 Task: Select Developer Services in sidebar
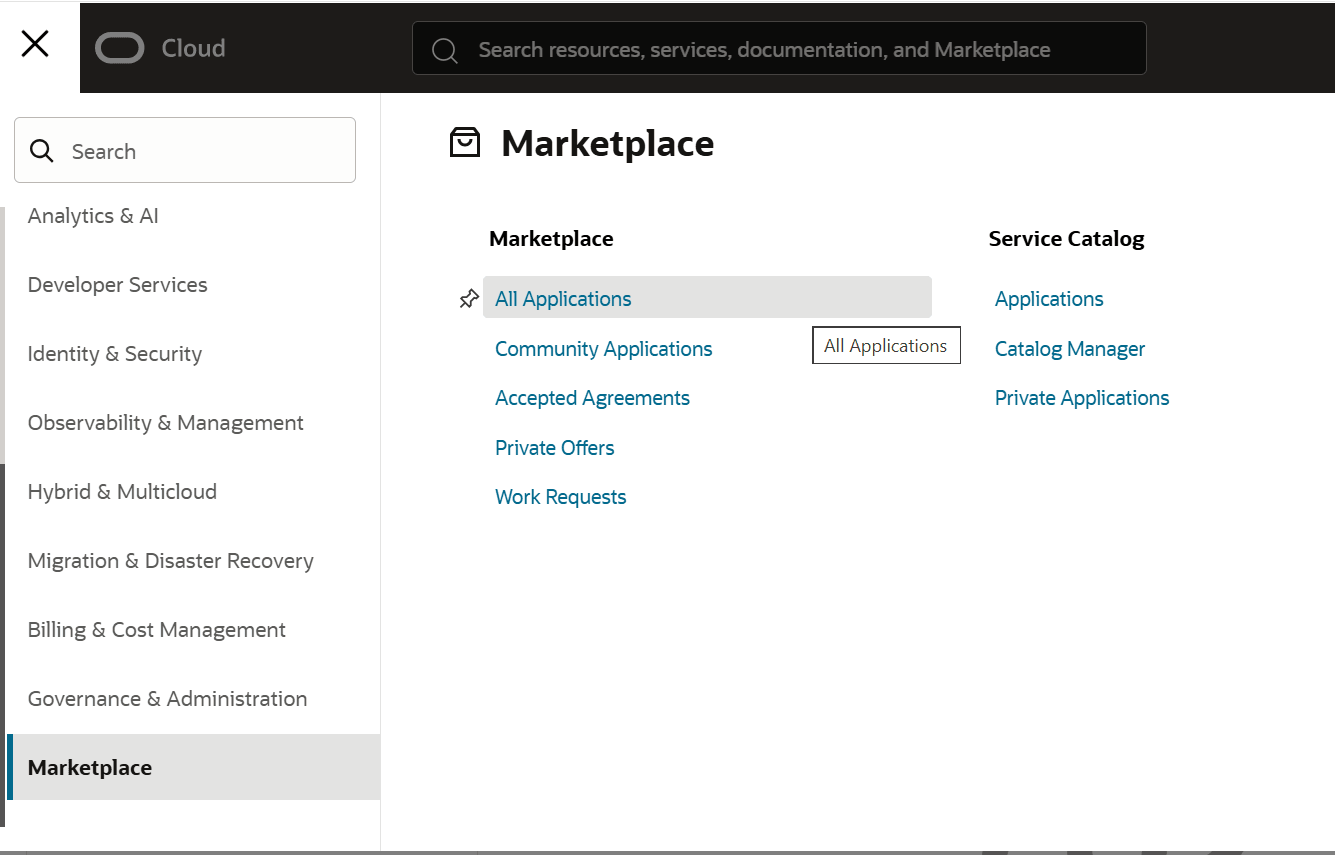click(x=117, y=285)
